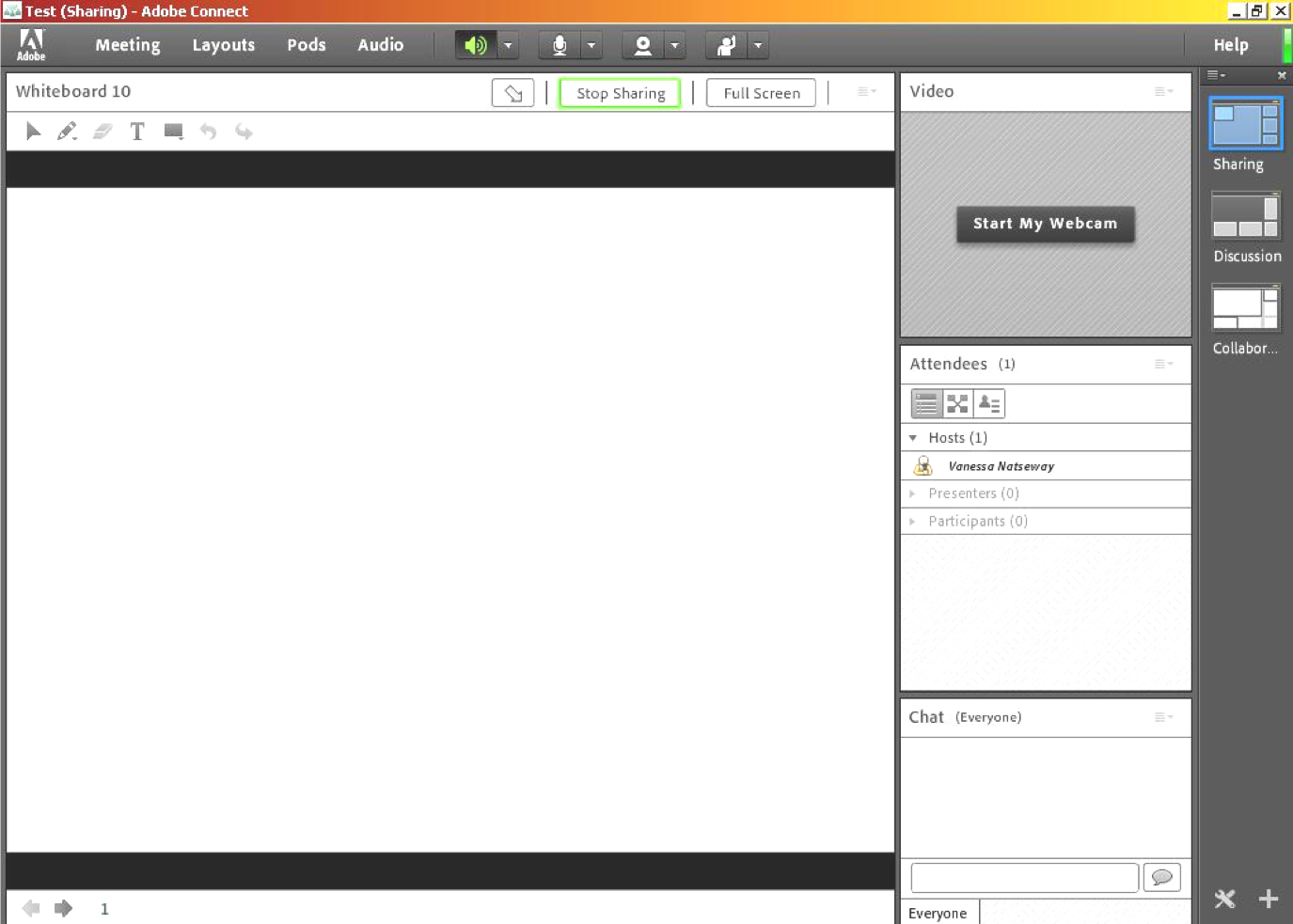Open the Meeting menu

coord(128,45)
